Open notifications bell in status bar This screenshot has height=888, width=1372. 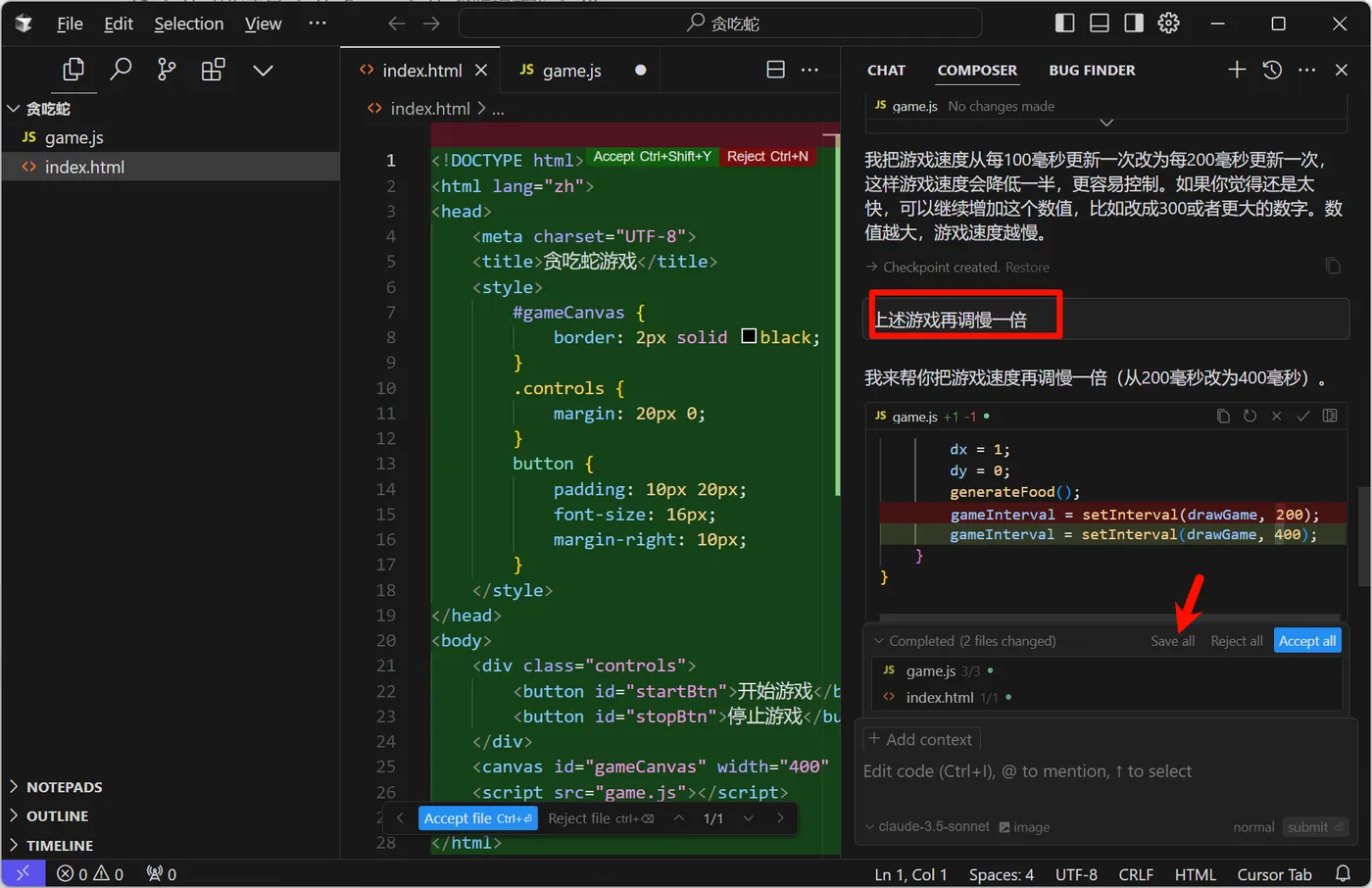point(1343,873)
